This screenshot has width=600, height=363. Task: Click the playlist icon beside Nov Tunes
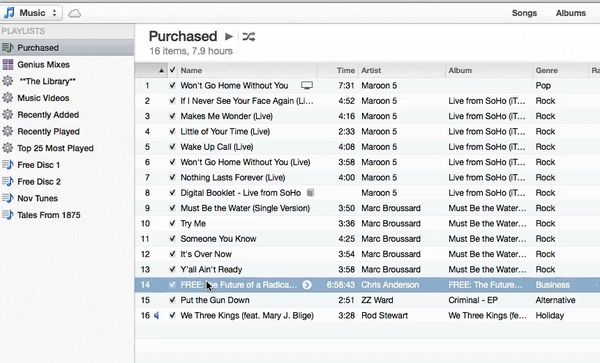8,198
